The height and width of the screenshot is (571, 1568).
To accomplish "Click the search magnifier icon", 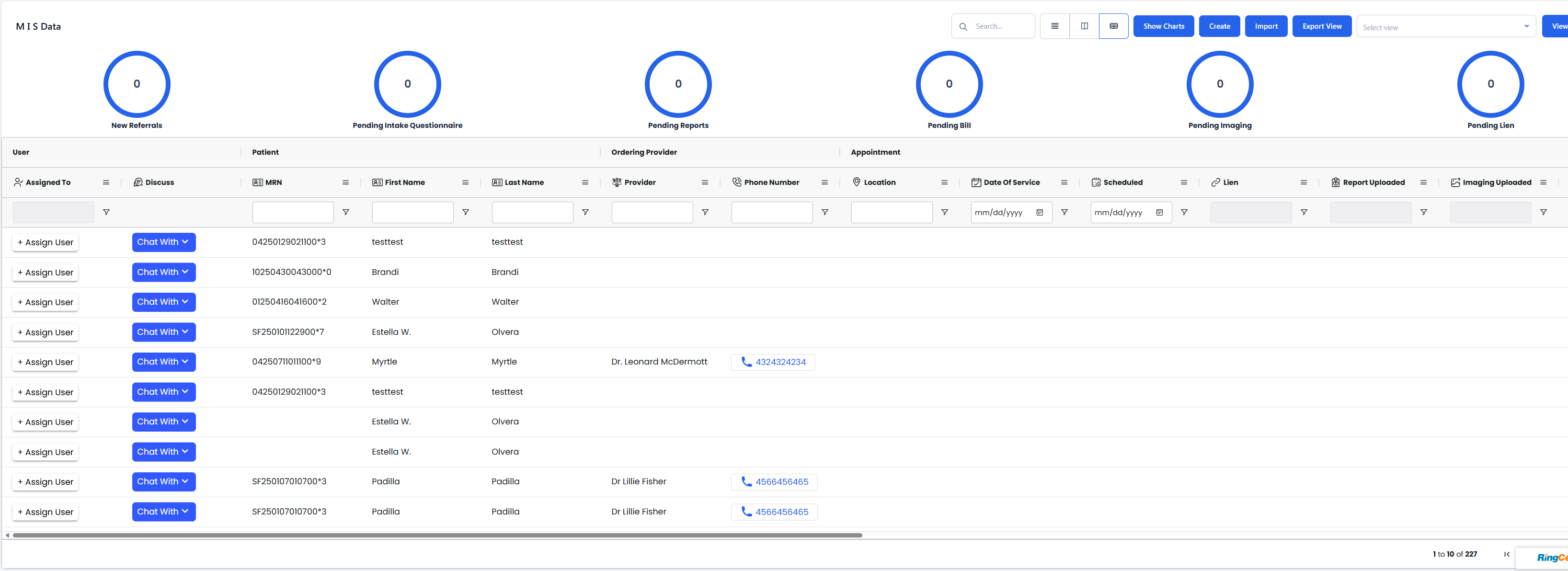I will coord(963,26).
